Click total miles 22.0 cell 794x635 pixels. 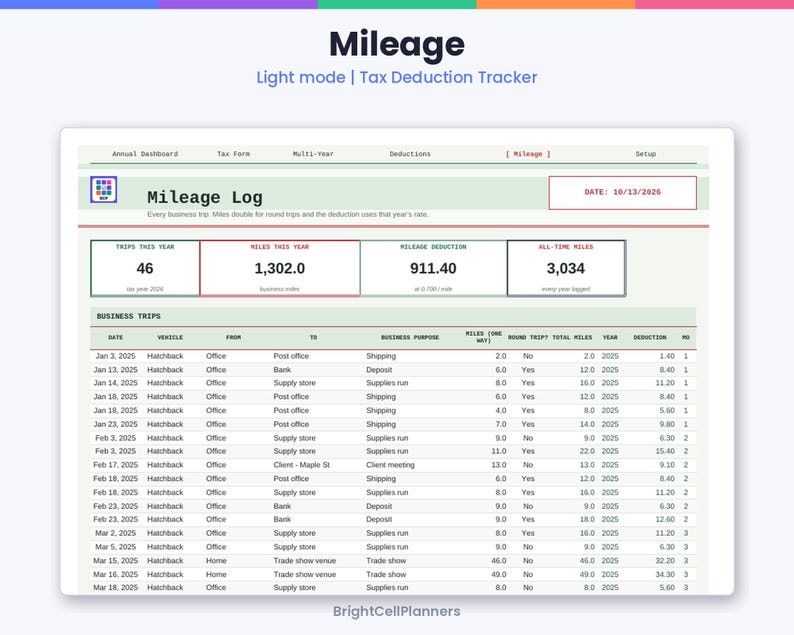point(587,451)
